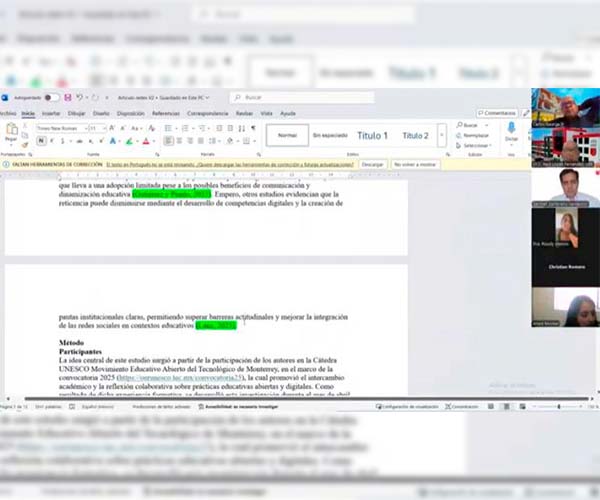Click the Descargar button in notification bar
The image size is (600, 500).
tap(373, 164)
